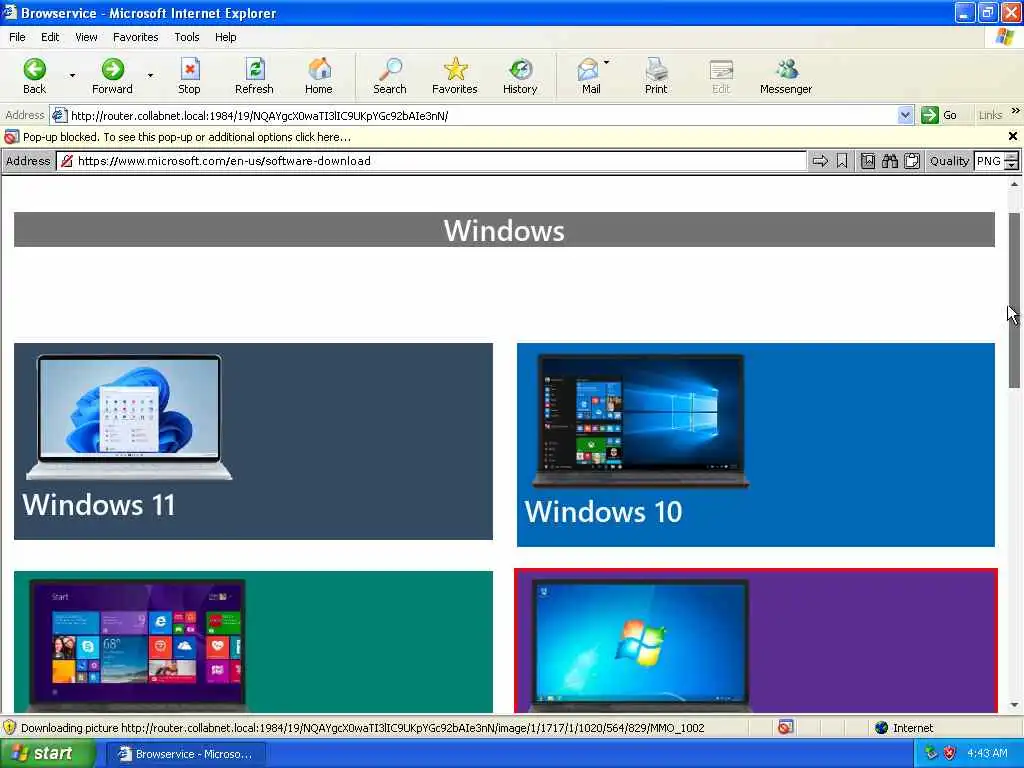Open the Edit menu
The width and height of the screenshot is (1024, 768).
tap(50, 37)
